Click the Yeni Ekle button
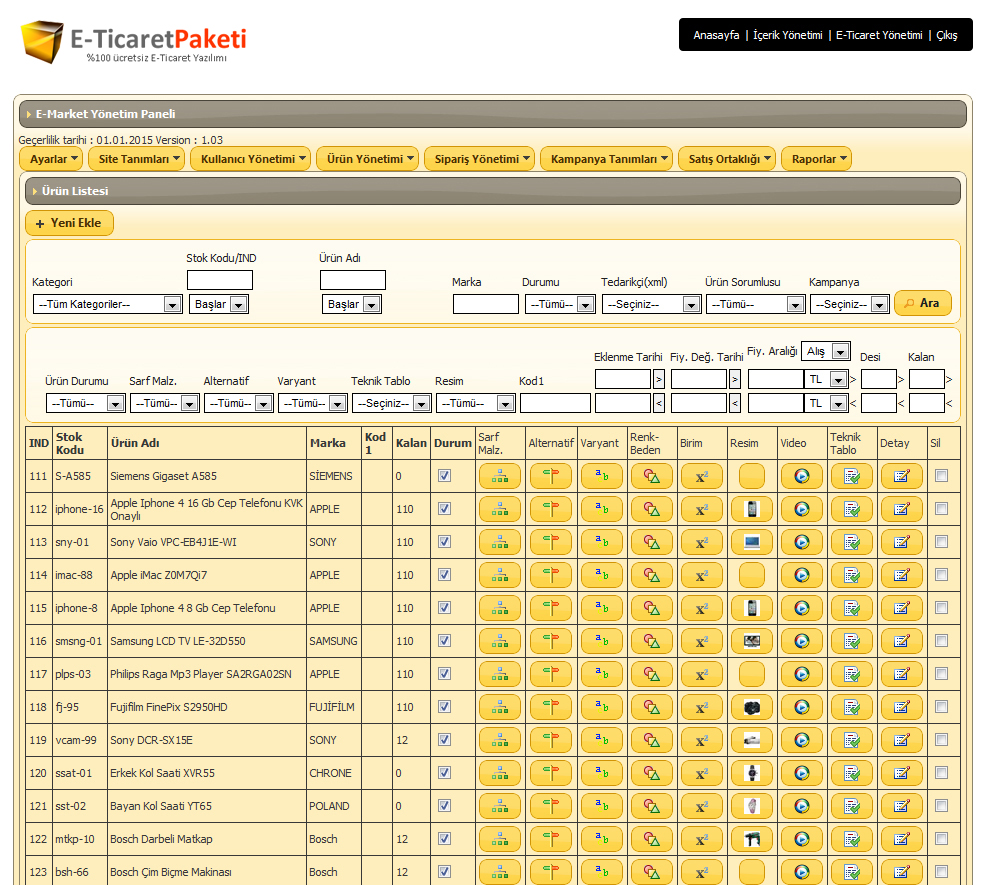This screenshot has height=885, width=986. [69, 223]
